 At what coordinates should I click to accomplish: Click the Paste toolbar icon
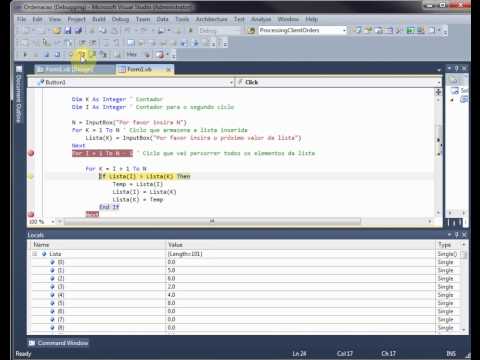click(114, 31)
